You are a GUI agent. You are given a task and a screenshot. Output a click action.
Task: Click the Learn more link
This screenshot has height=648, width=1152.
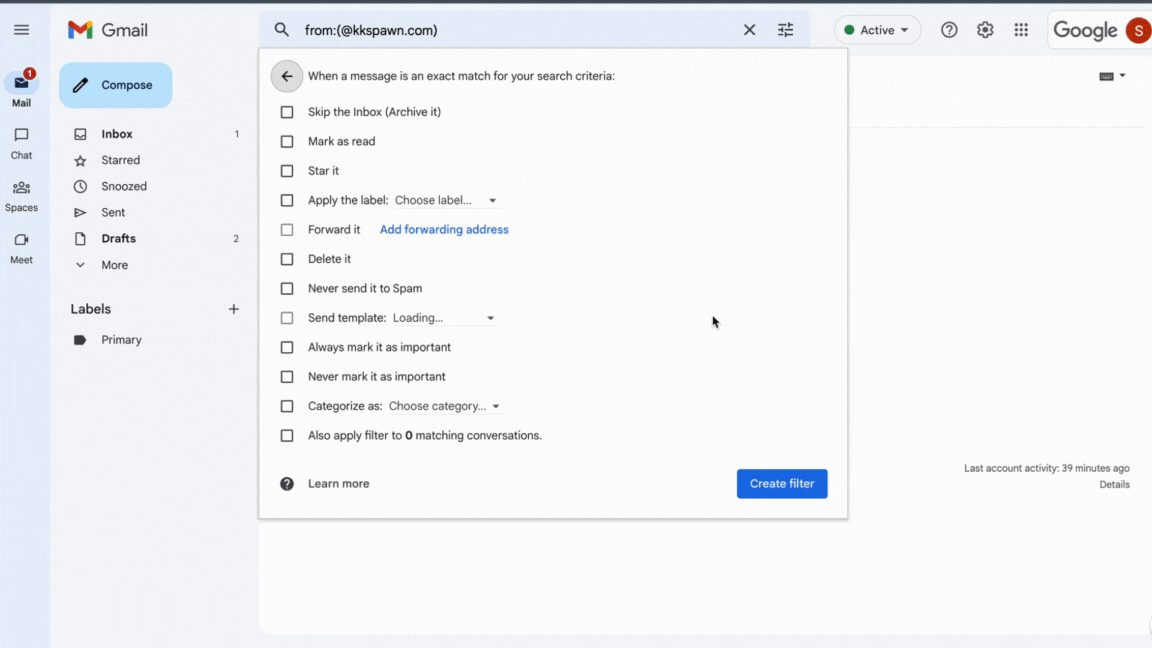tap(339, 483)
